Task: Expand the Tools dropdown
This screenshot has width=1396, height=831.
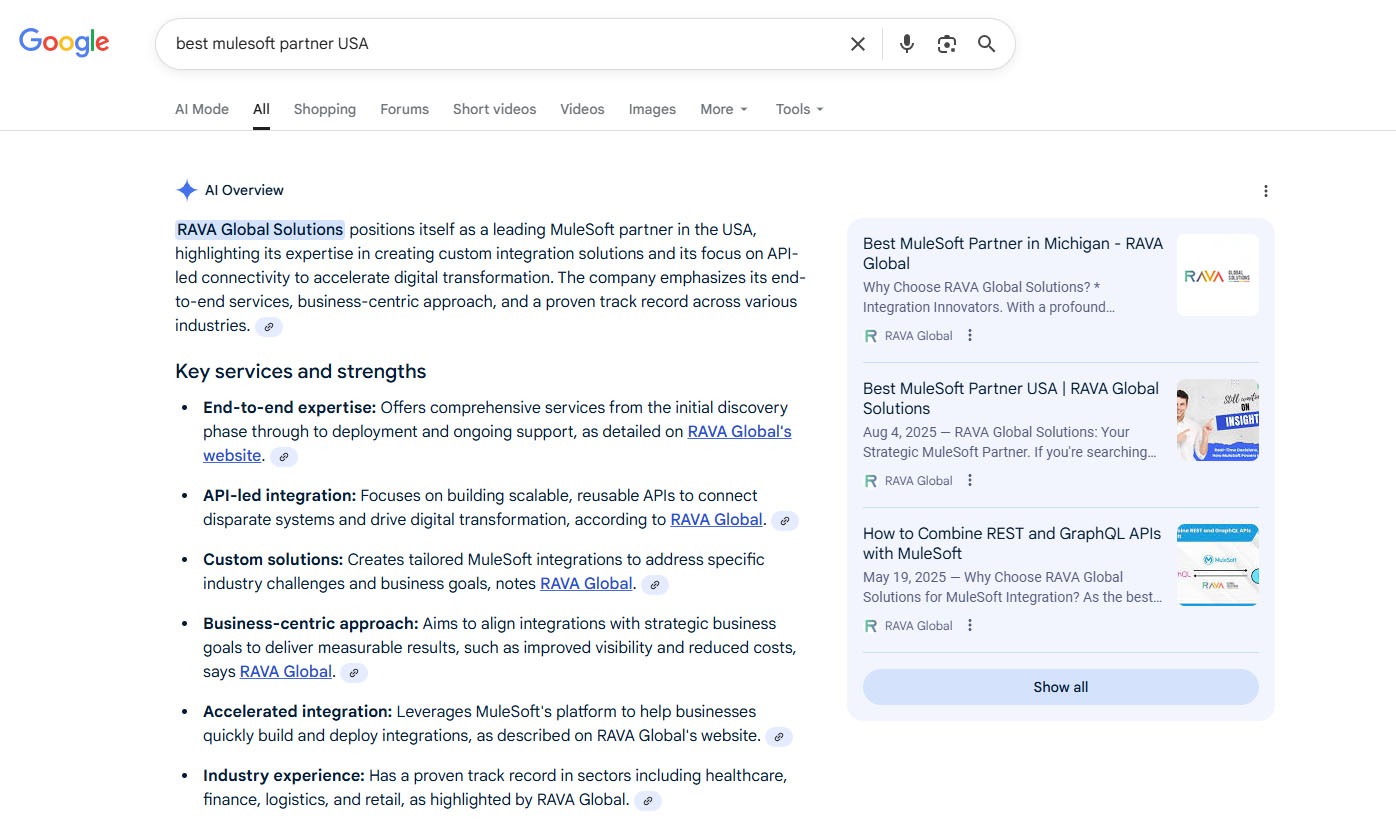Action: coord(798,109)
